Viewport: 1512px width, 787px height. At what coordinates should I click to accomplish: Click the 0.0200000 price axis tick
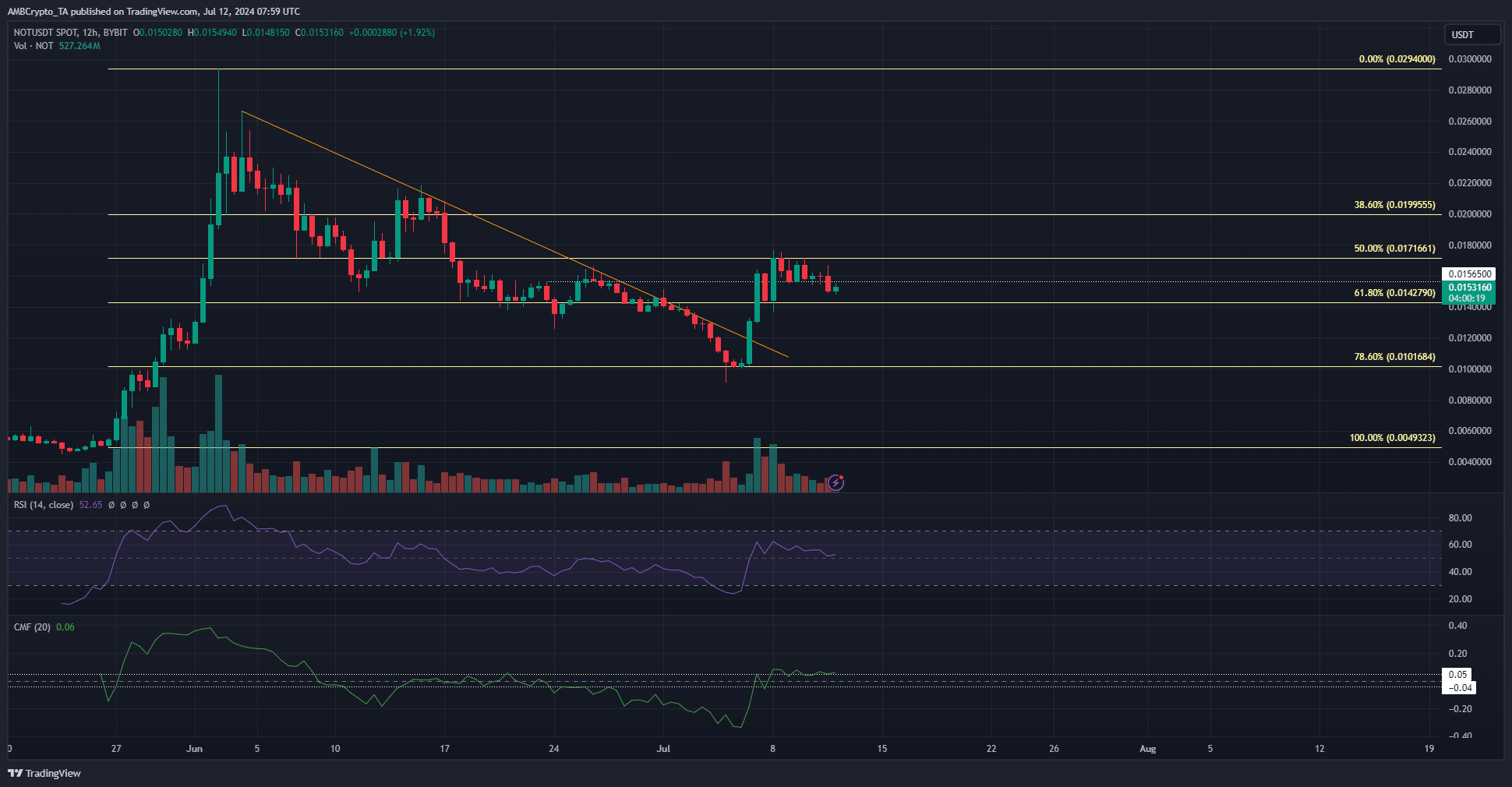[1470, 214]
